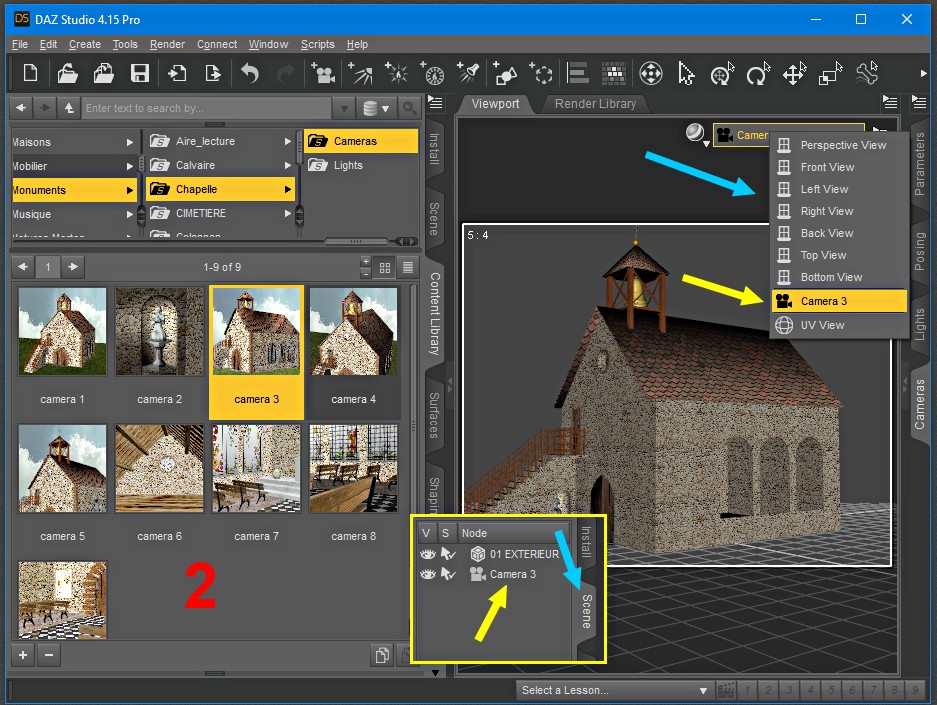Open the search field history dropdown arrow
937x705 pixels.
[x=344, y=108]
